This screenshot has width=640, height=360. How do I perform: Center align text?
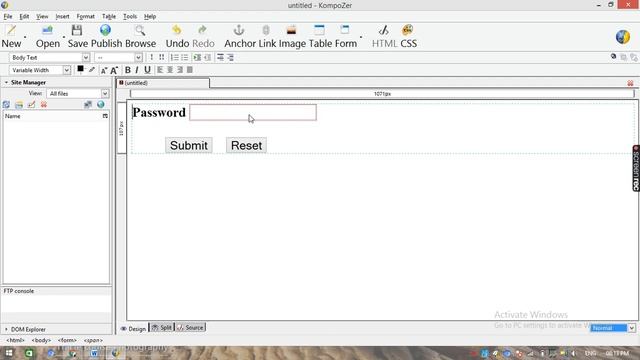point(170,70)
